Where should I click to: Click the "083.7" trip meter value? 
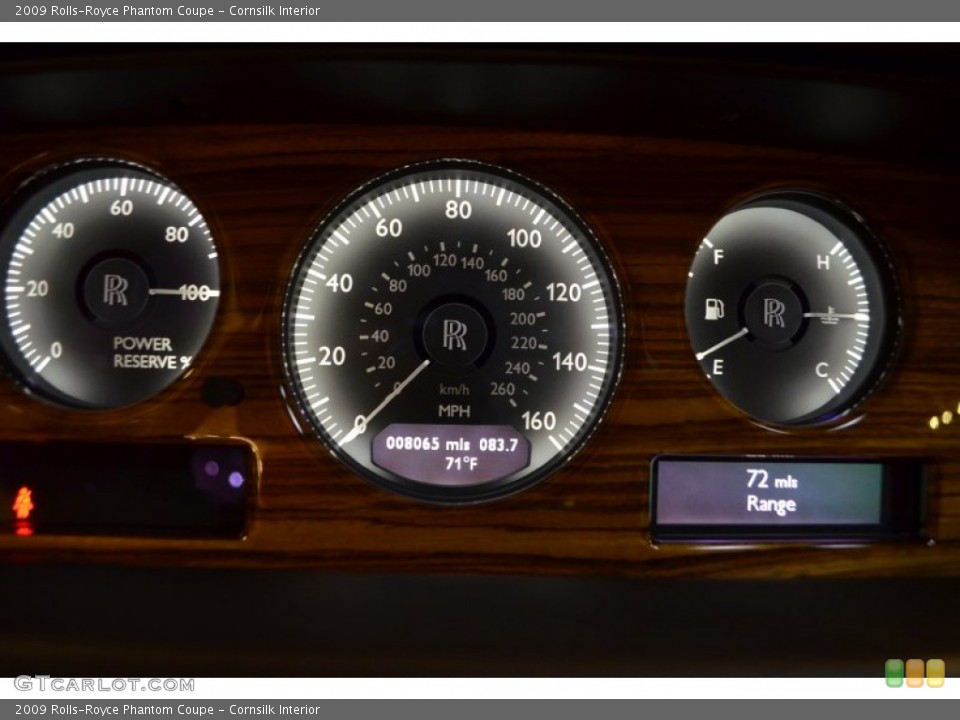(x=498, y=444)
